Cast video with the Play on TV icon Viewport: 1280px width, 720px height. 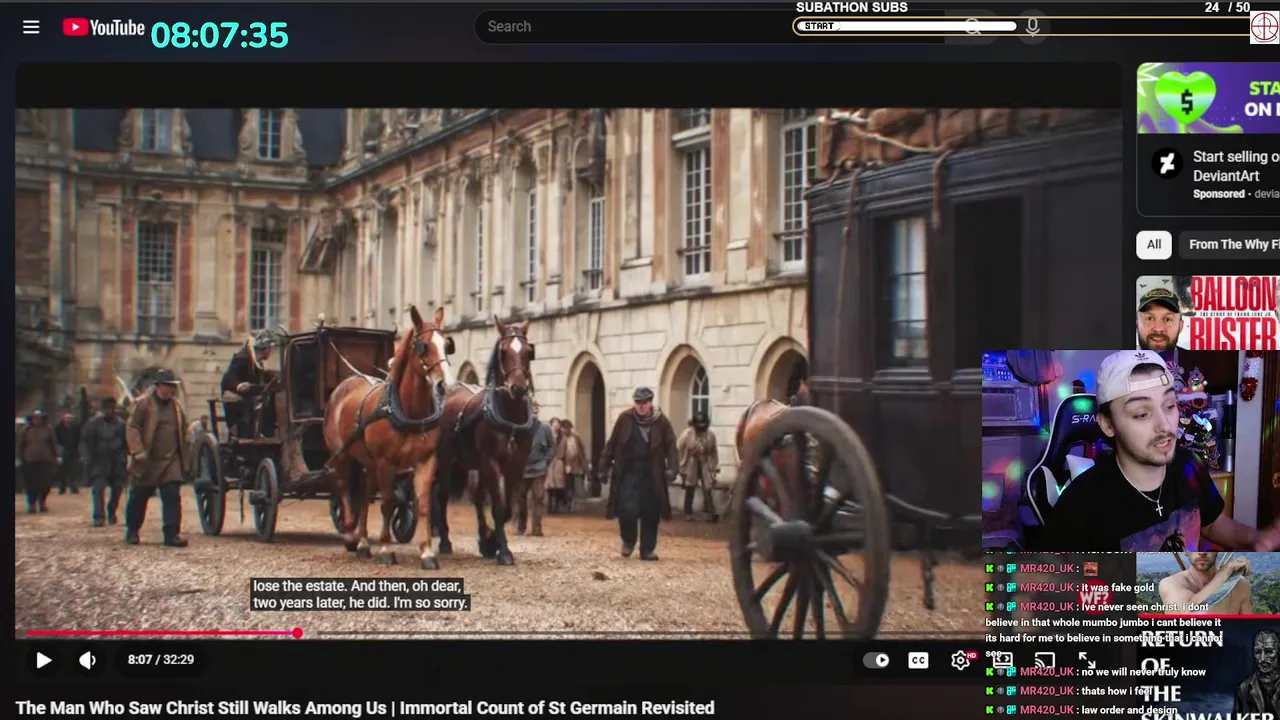[x=1044, y=660]
